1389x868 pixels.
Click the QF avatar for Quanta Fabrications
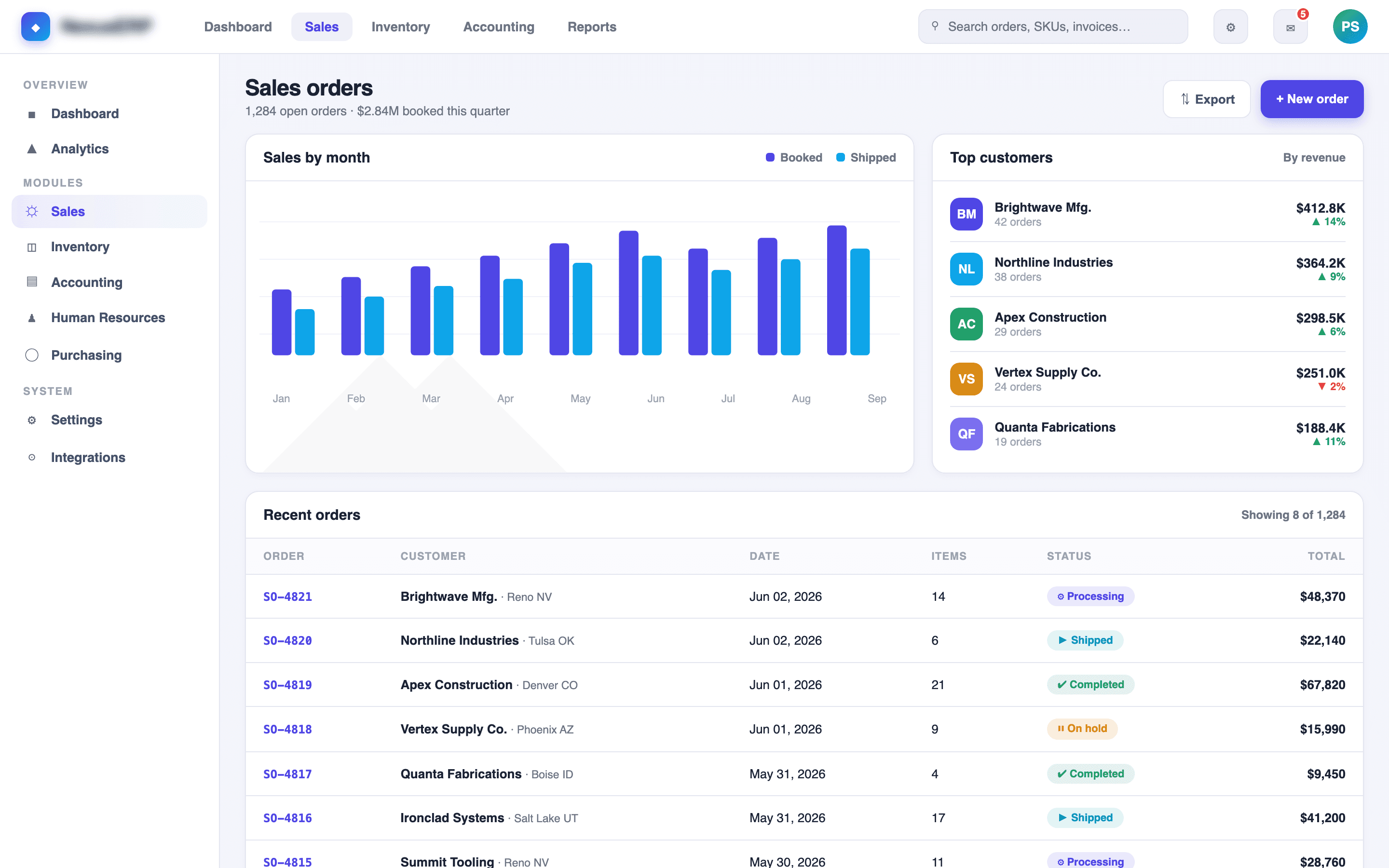tap(966, 434)
